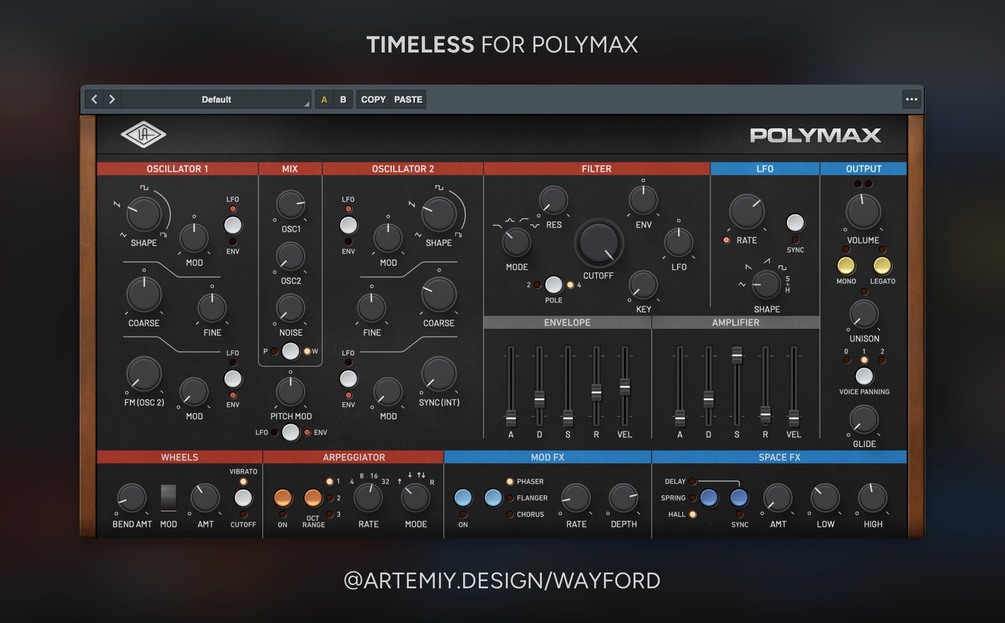The width and height of the screenshot is (1005, 623).
Task: Select preset slot A
Action: pyautogui.click(x=324, y=99)
